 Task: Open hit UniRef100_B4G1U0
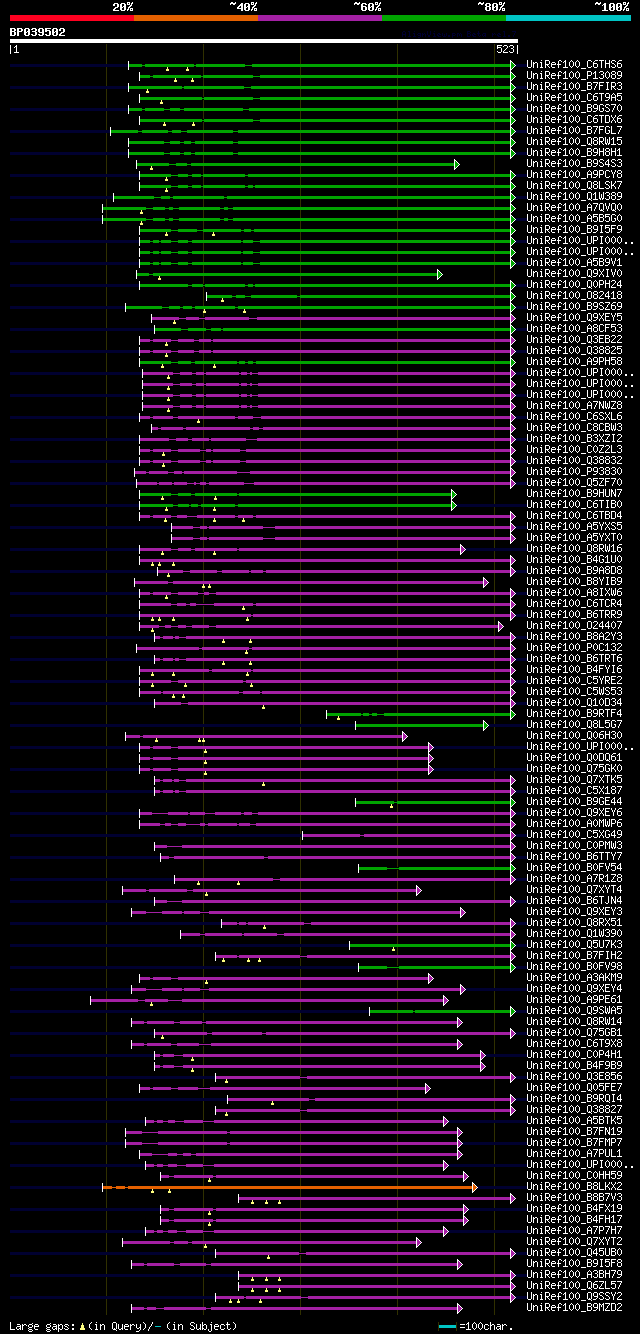pos(574,559)
